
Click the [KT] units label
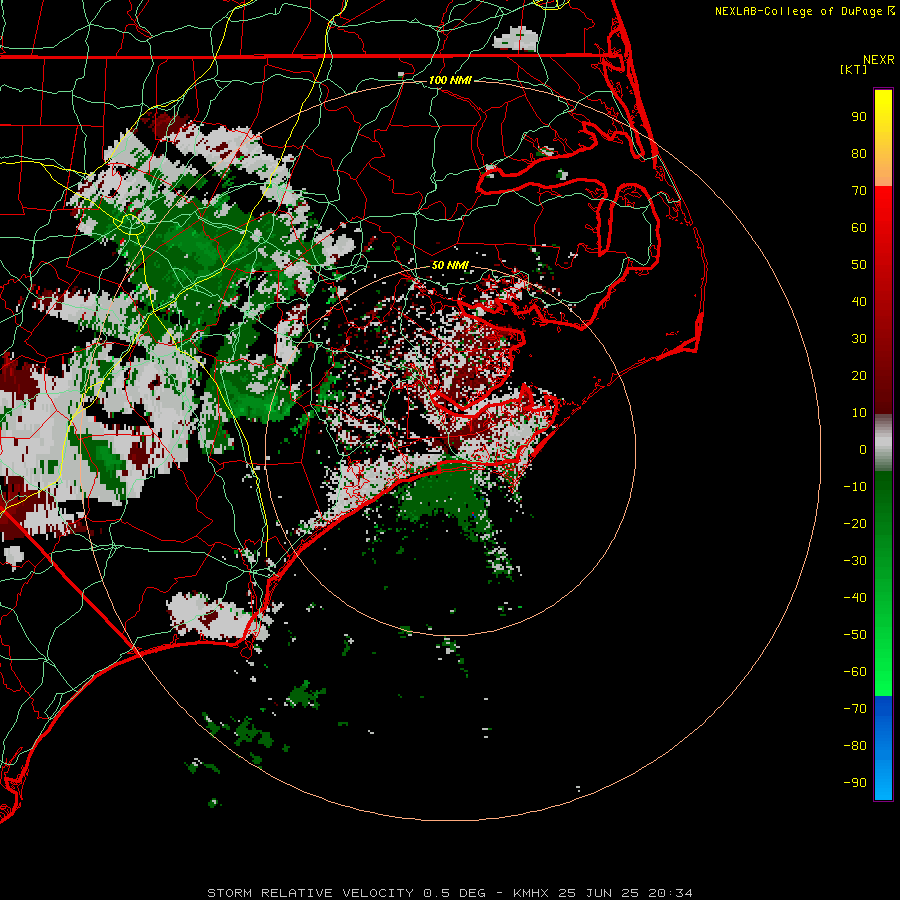click(854, 69)
